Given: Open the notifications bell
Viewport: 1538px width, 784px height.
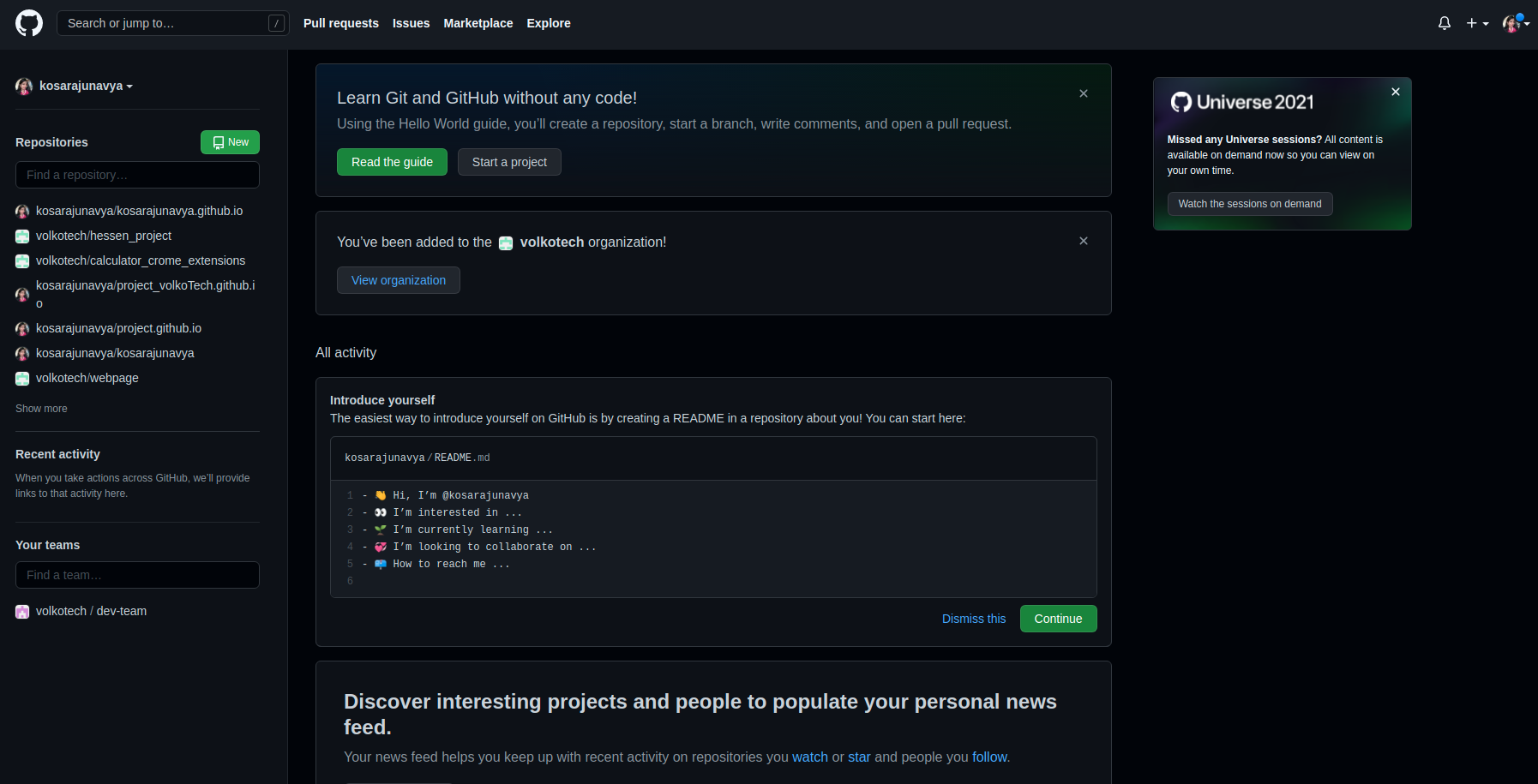Looking at the screenshot, I should [x=1445, y=23].
